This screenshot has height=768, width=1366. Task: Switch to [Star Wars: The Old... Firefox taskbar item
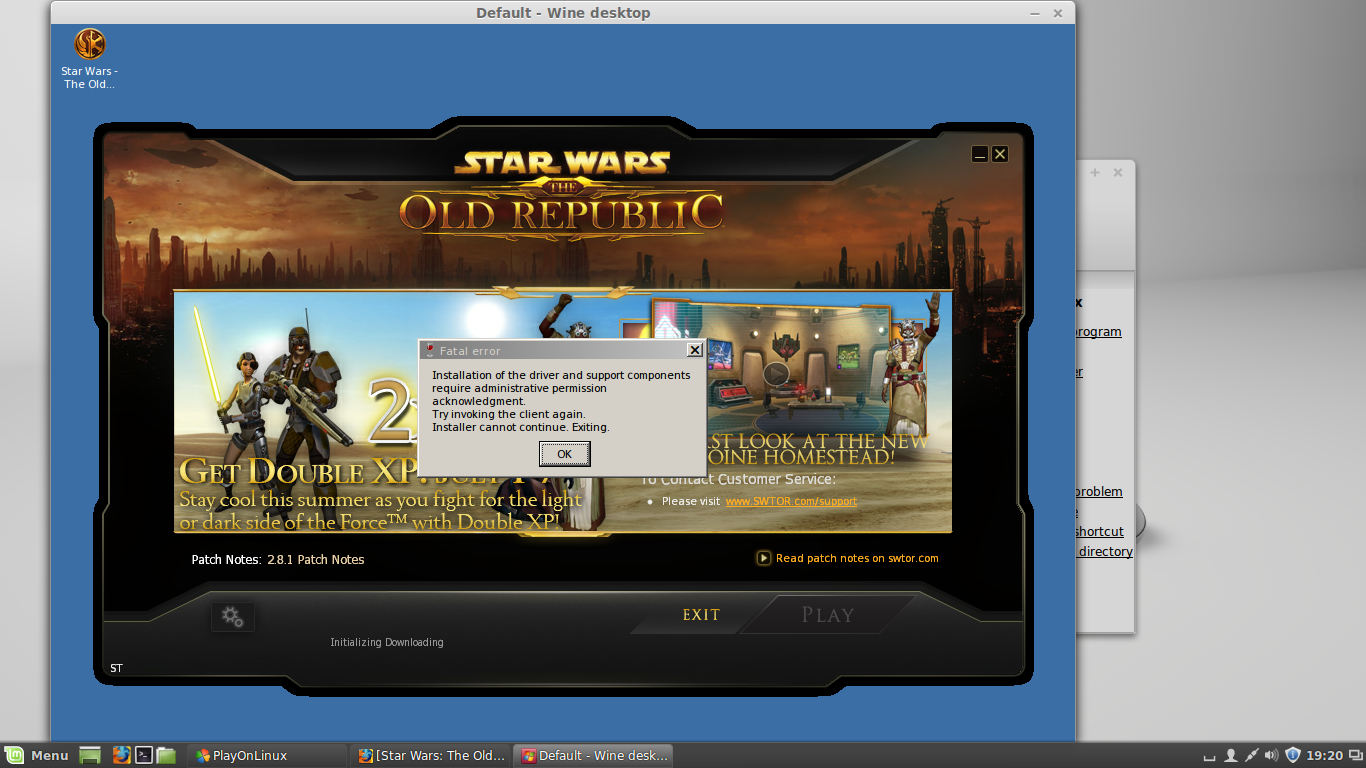433,755
